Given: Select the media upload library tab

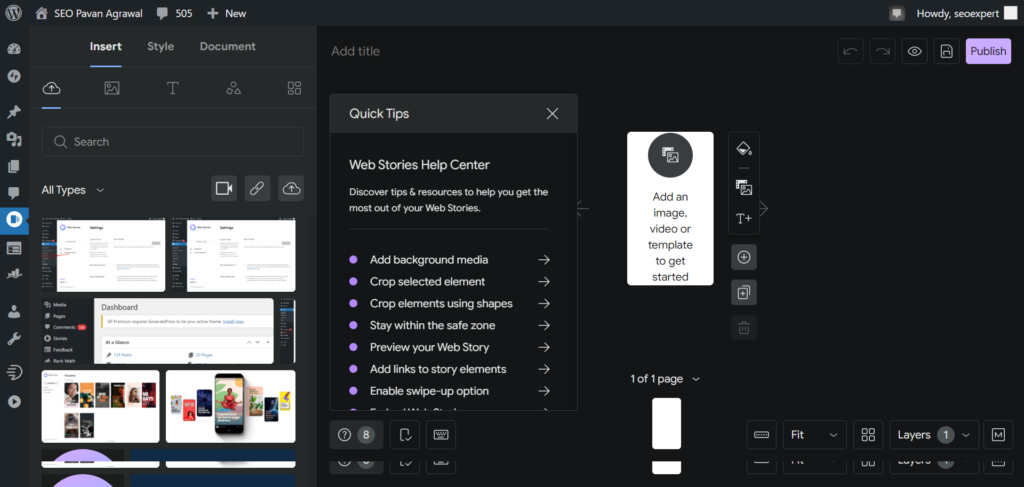Looking at the screenshot, I should point(51,88).
